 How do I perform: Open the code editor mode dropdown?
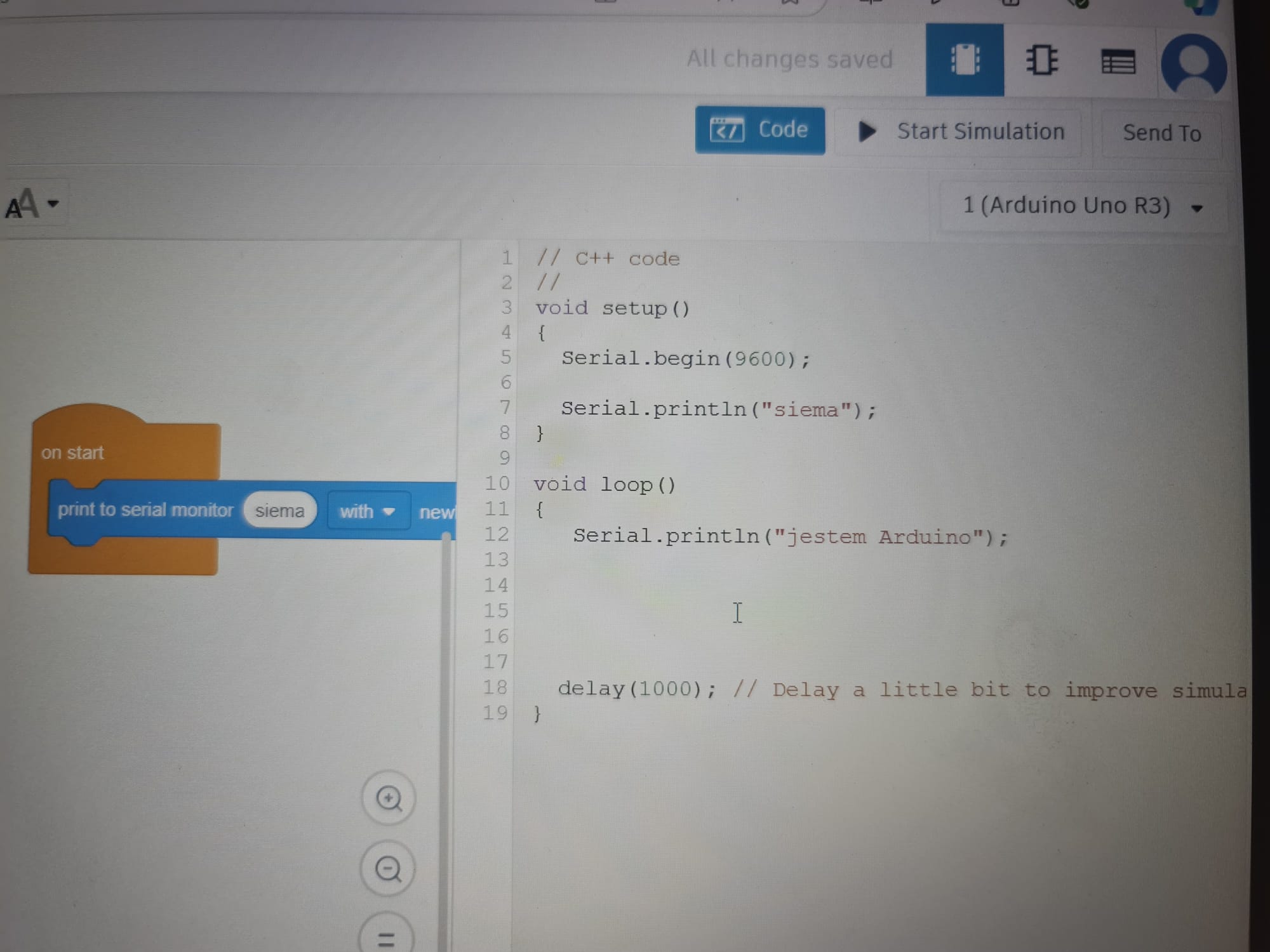point(32,204)
